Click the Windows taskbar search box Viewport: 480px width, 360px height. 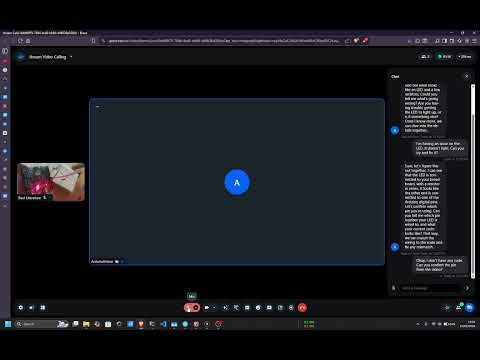41,324
